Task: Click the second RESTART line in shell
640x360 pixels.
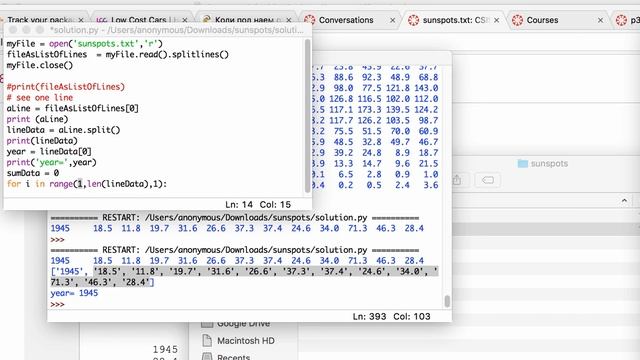Action: 235,250
